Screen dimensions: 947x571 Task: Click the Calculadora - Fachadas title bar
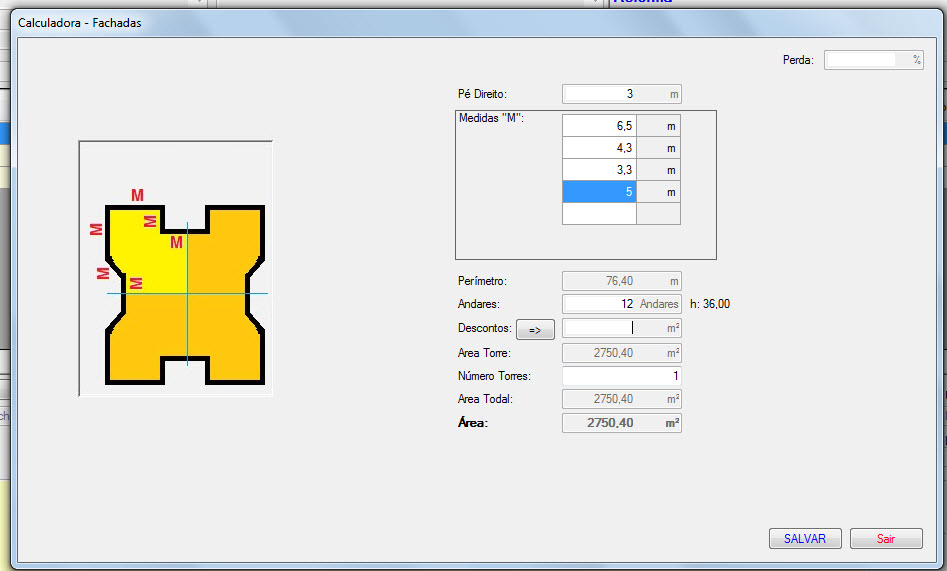point(476,23)
